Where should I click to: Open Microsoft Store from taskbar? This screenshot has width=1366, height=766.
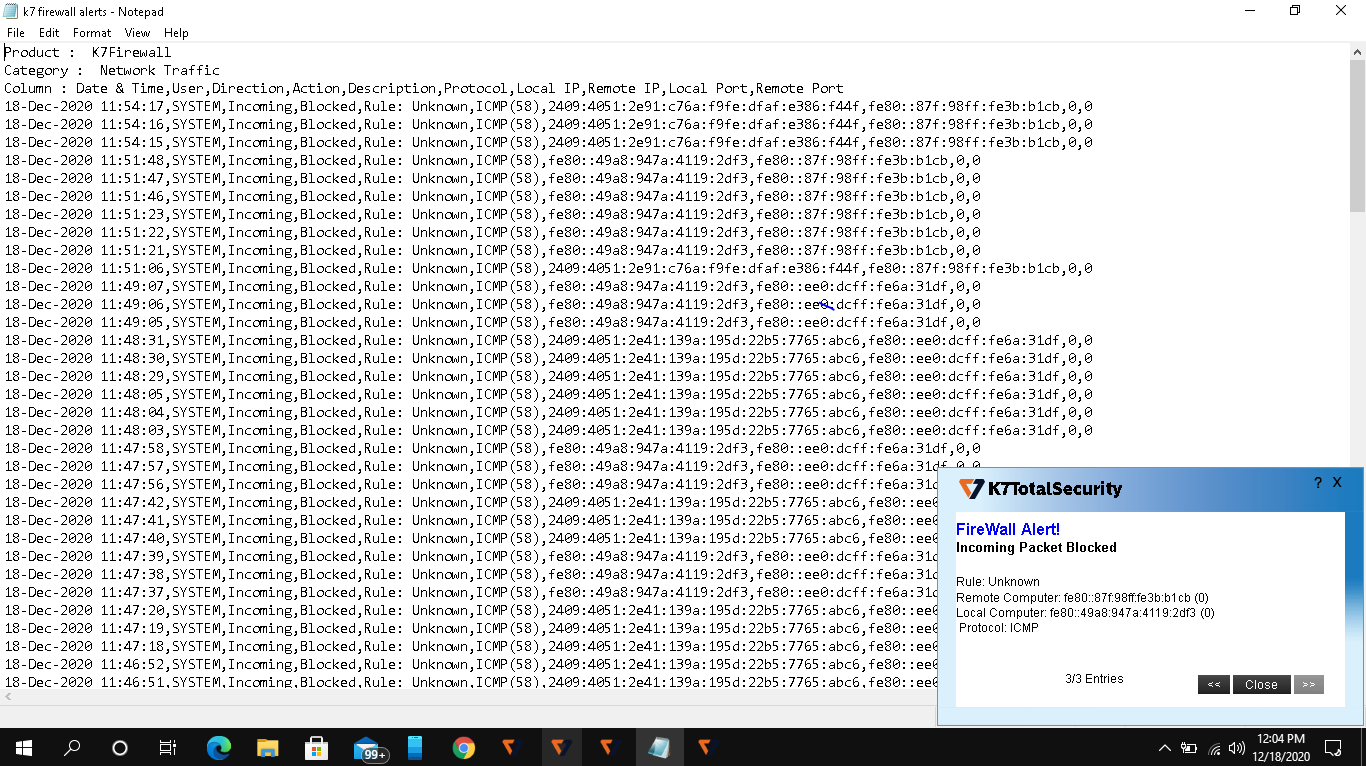coord(316,747)
